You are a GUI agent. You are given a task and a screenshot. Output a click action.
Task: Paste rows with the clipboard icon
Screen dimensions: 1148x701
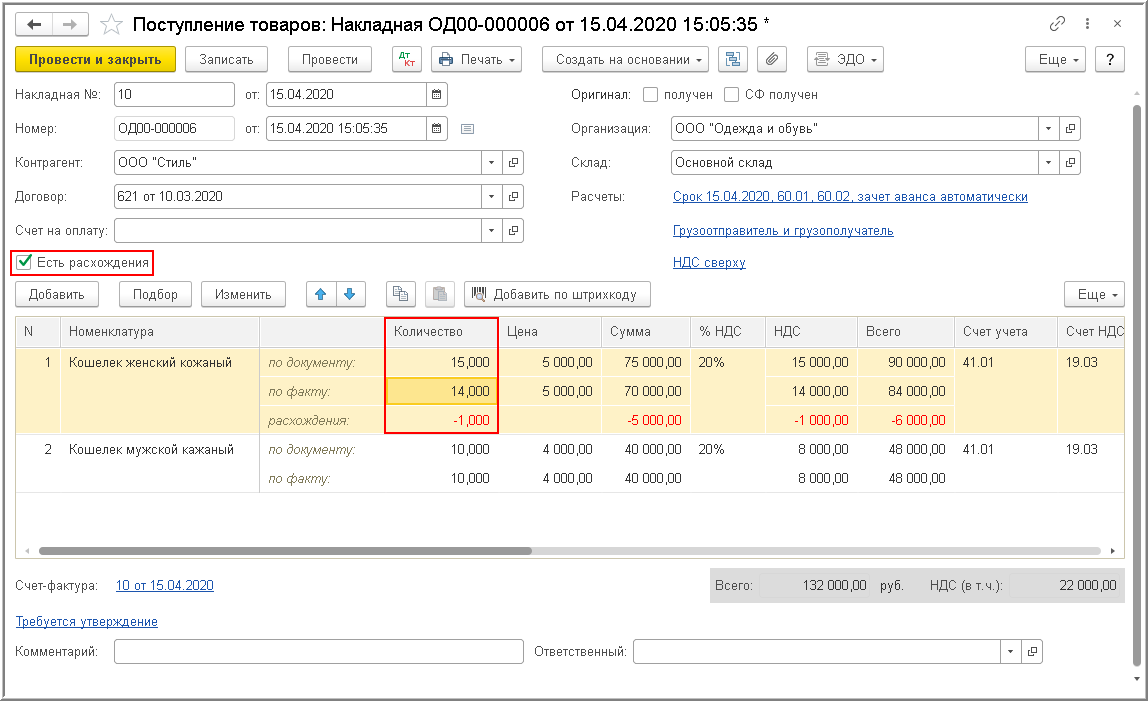click(x=439, y=294)
